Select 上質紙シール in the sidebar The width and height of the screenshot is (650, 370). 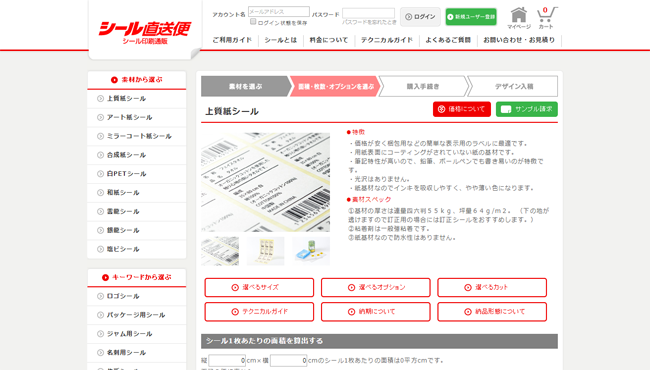point(137,99)
